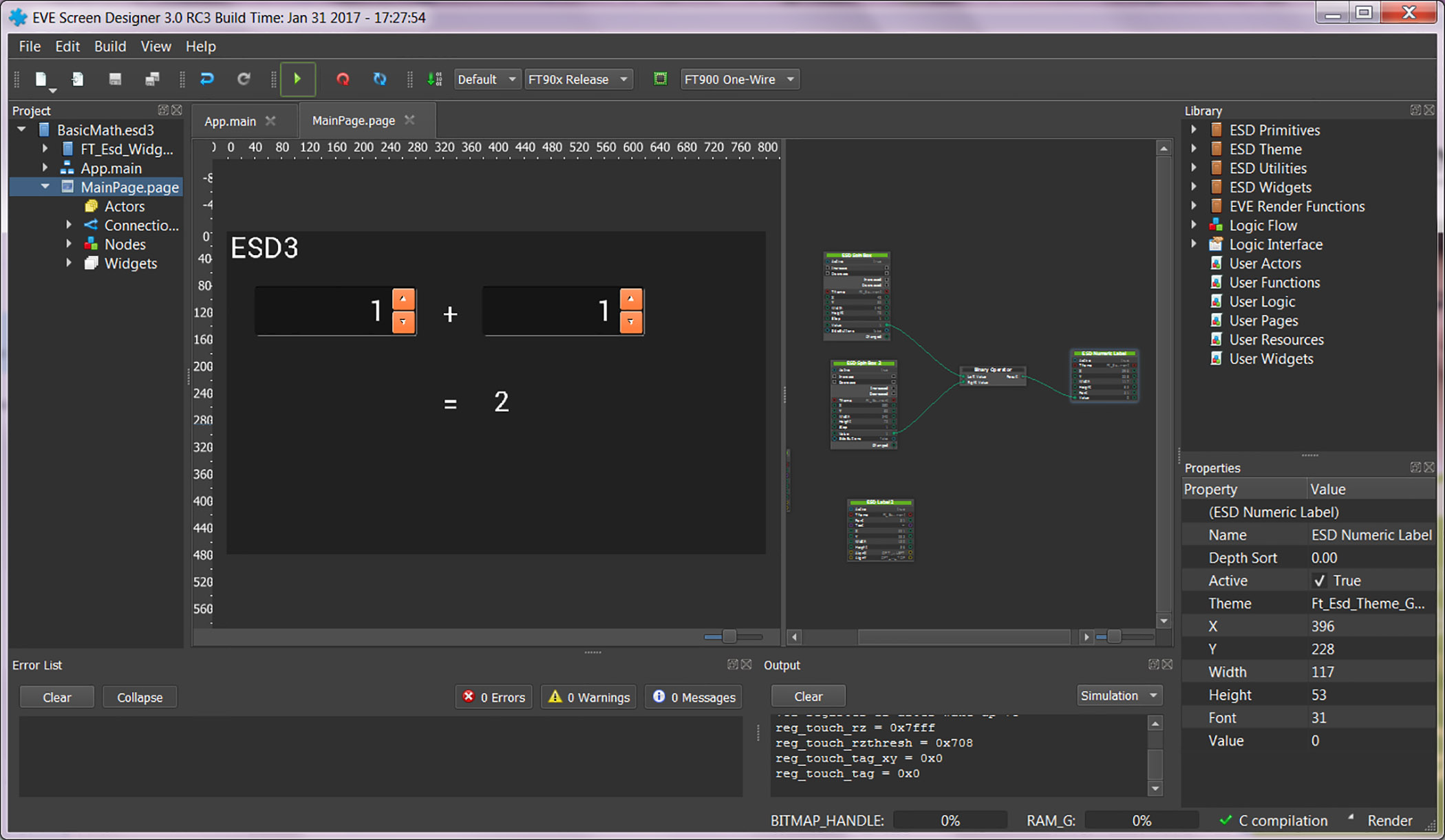The height and width of the screenshot is (840, 1445).
Task: Collapse MainPage.page in project tree
Action: pyautogui.click(x=45, y=186)
